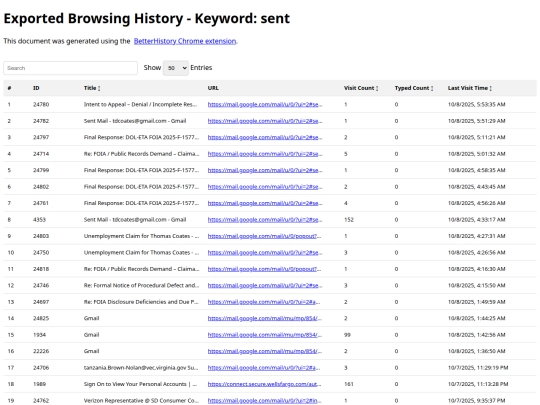Open popout URL link for row ID 24818

click(264, 269)
